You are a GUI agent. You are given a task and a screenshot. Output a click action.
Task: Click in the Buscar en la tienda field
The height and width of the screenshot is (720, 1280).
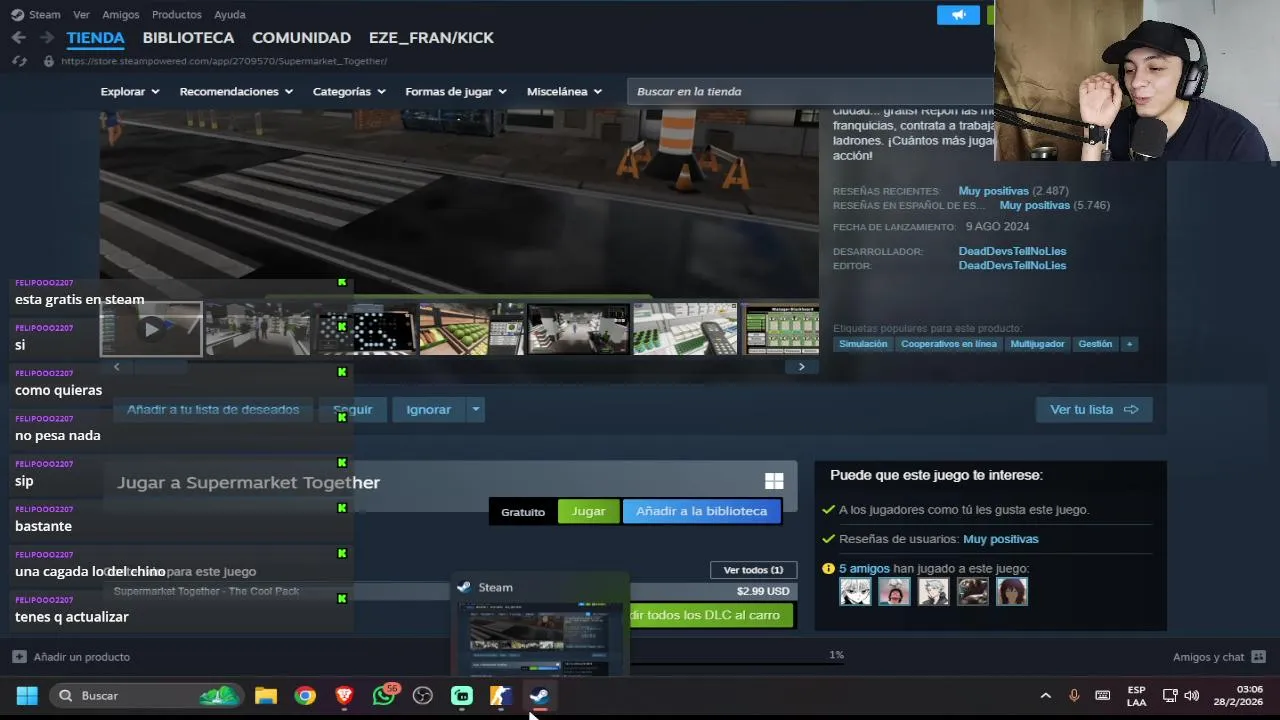click(x=810, y=91)
